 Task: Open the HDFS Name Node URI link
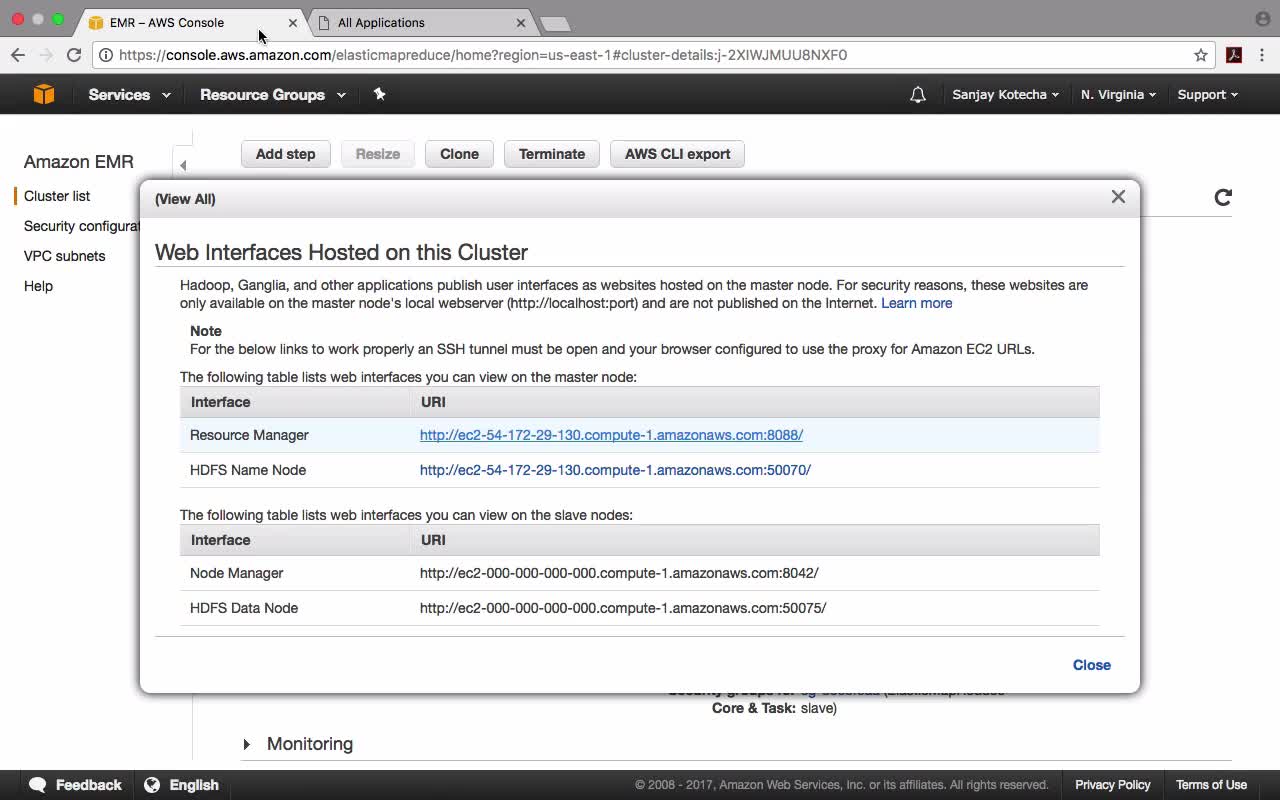tap(615, 470)
